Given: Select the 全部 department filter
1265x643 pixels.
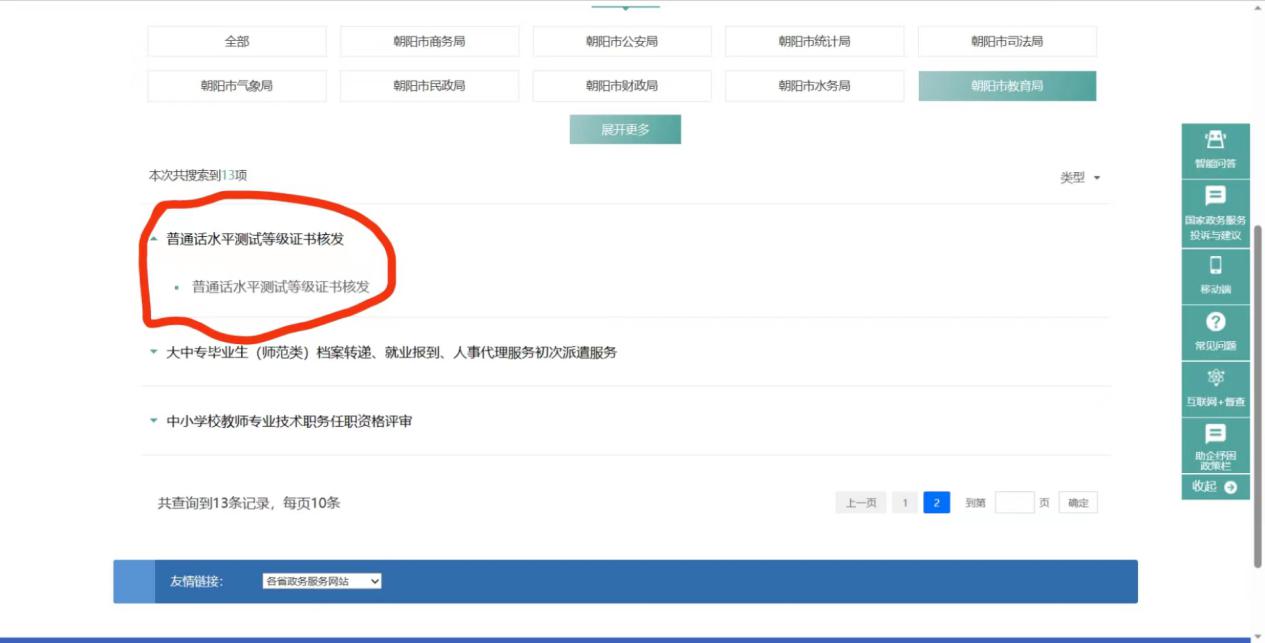Looking at the screenshot, I should point(237,42).
